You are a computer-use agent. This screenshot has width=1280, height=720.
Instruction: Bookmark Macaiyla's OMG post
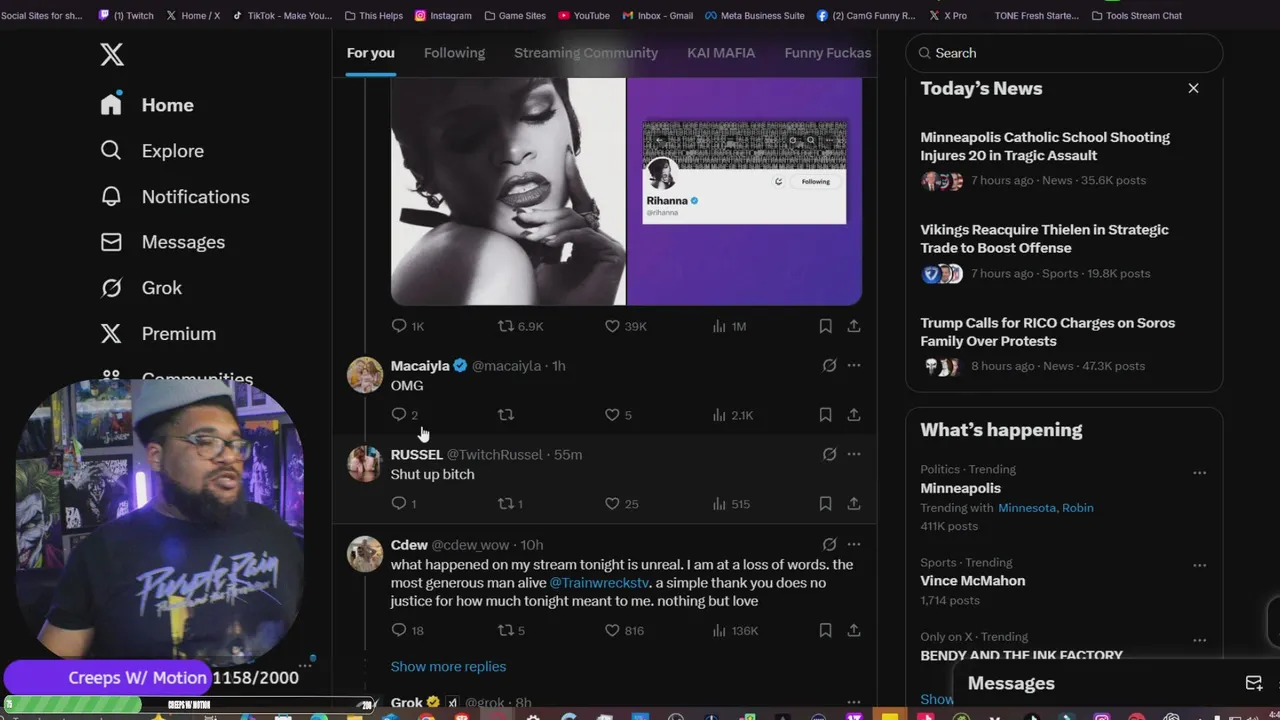[x=825, y=415]
